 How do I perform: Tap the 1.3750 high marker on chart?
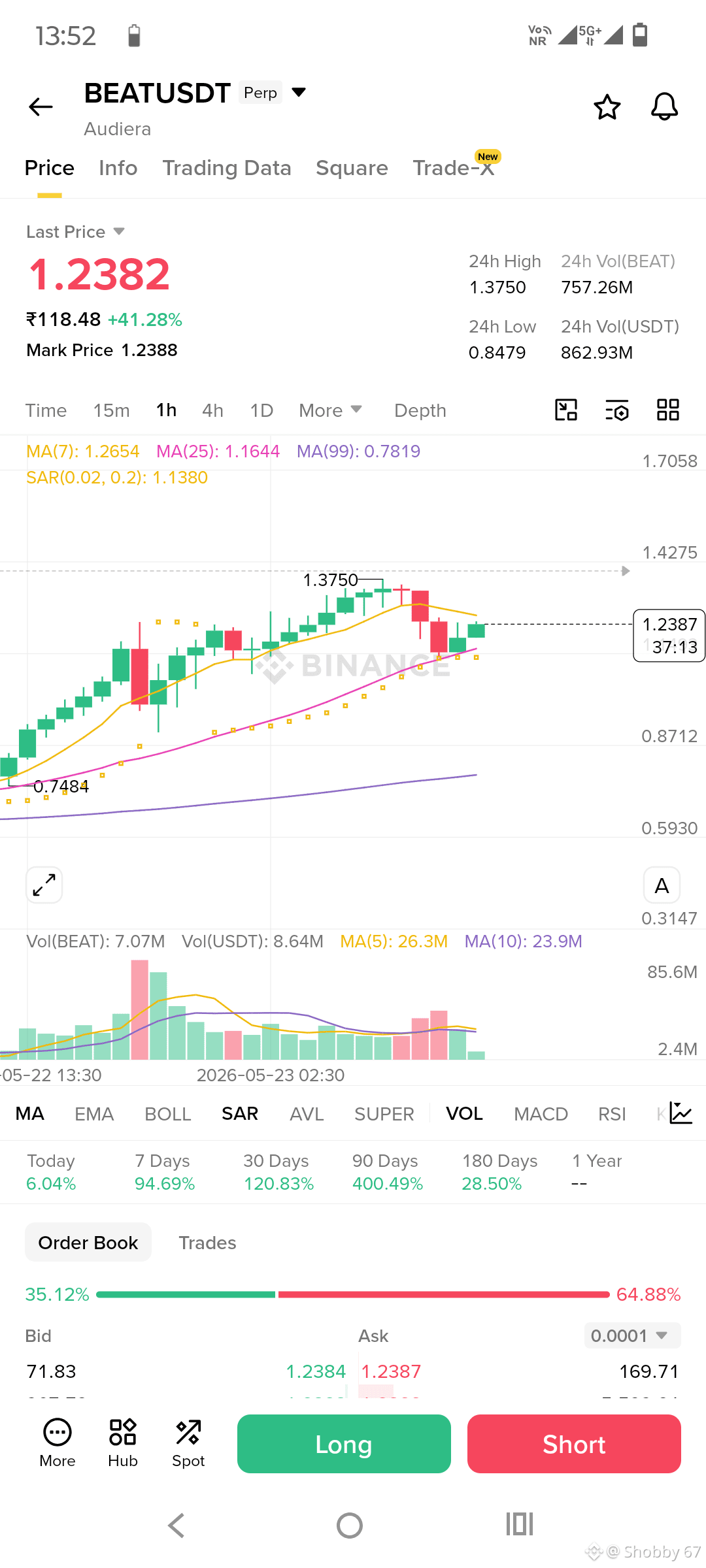point(331,580)
